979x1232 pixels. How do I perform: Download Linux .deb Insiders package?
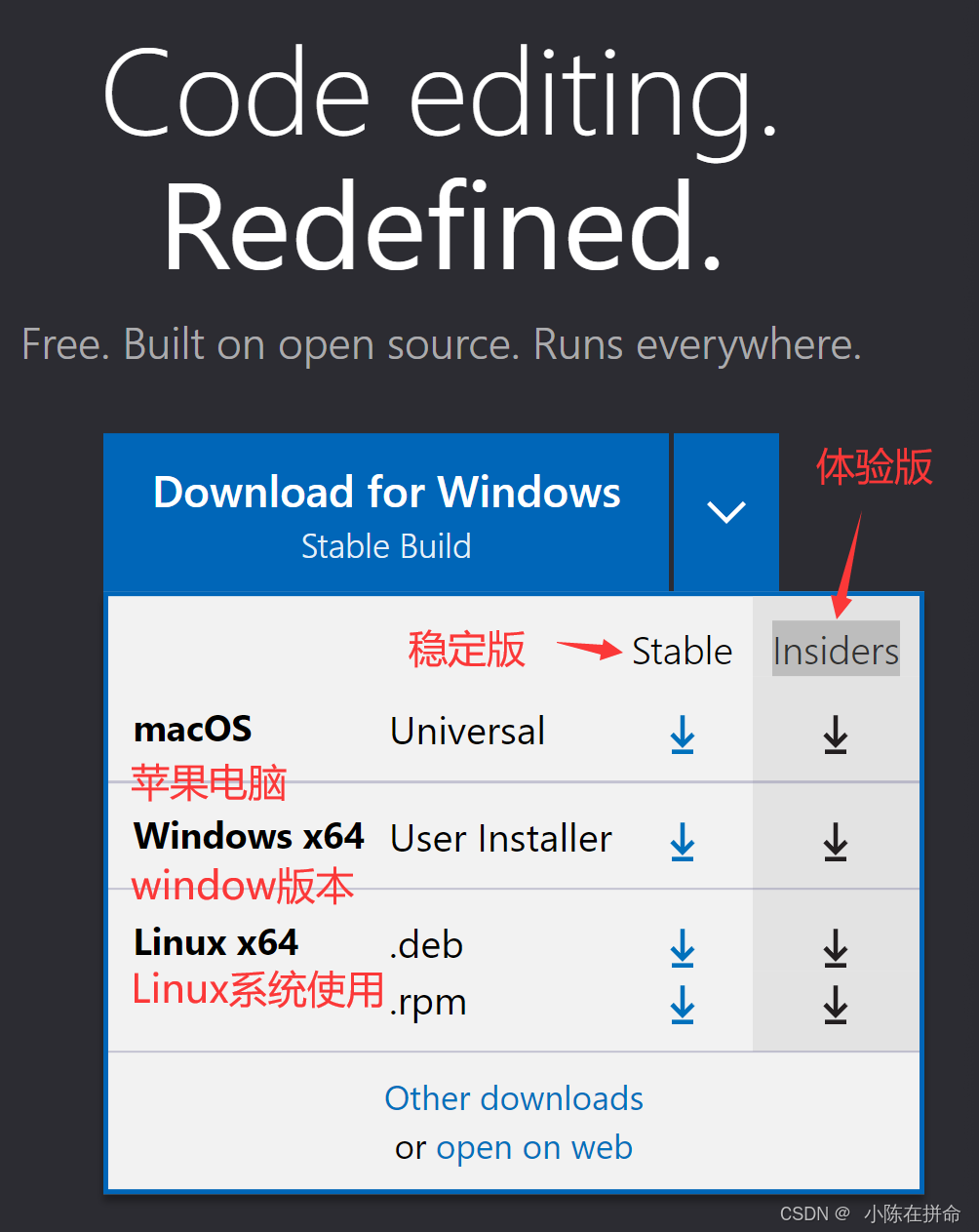[836, 947]
